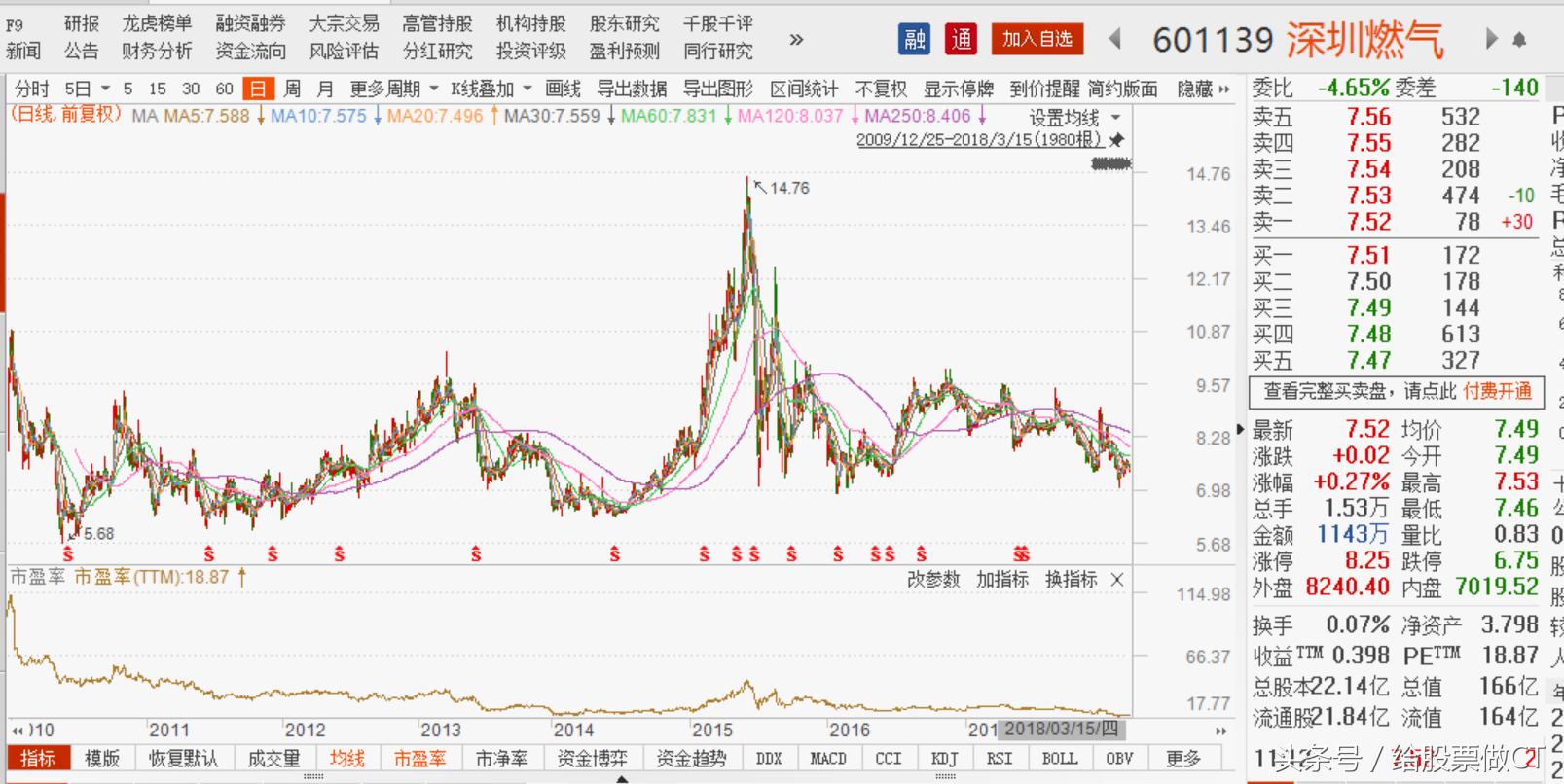
Task: Click 显示停牌 toolbar item
Action: pyautogui.click(x=959, y=89)
